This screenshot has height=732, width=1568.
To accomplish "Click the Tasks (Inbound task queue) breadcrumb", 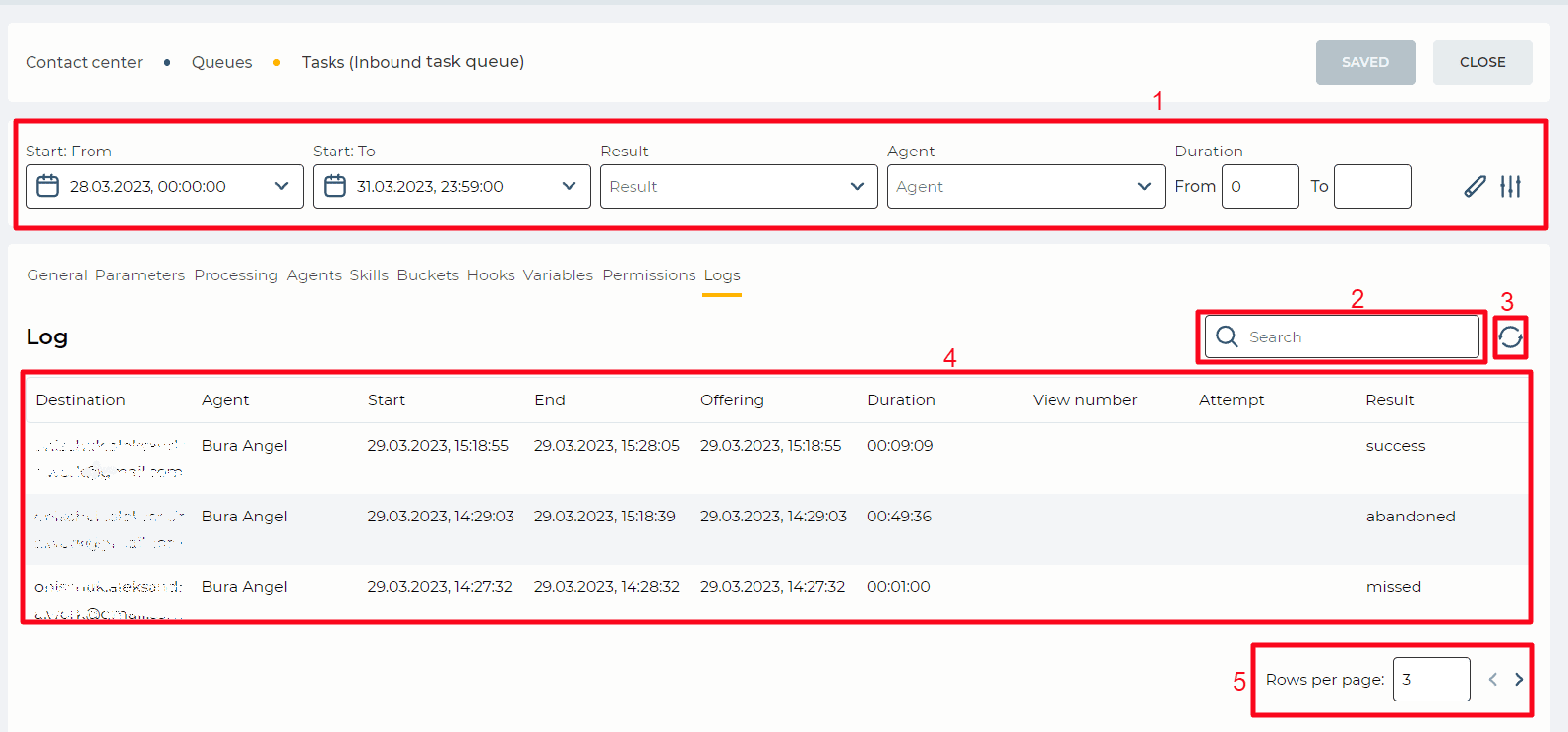I will pyautogui.click(x=413, y=62).
